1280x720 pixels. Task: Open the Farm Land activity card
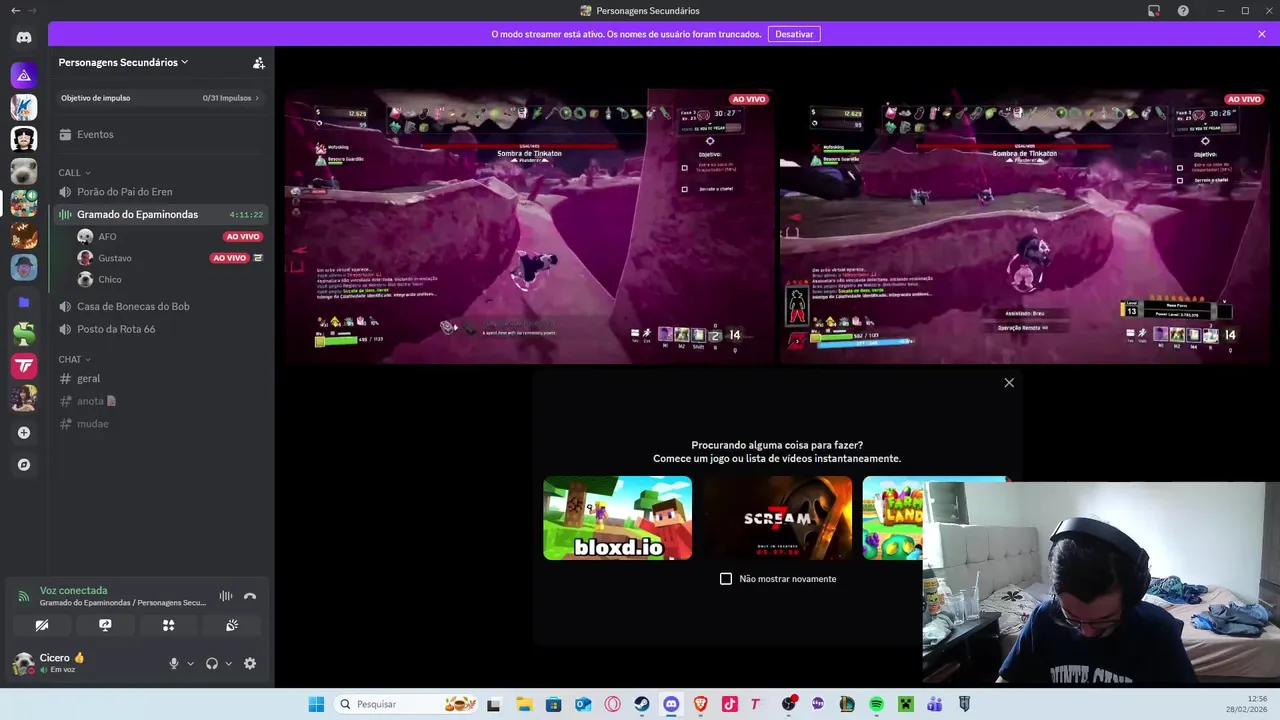(893, 518)
